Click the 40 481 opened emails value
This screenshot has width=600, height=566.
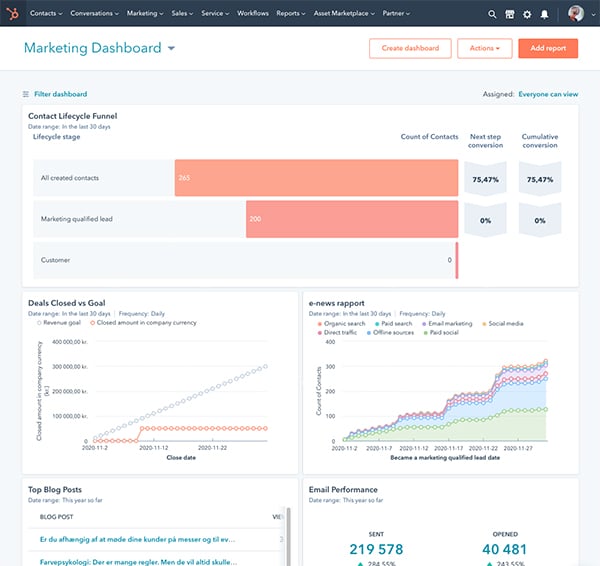[x=504, y=549]
